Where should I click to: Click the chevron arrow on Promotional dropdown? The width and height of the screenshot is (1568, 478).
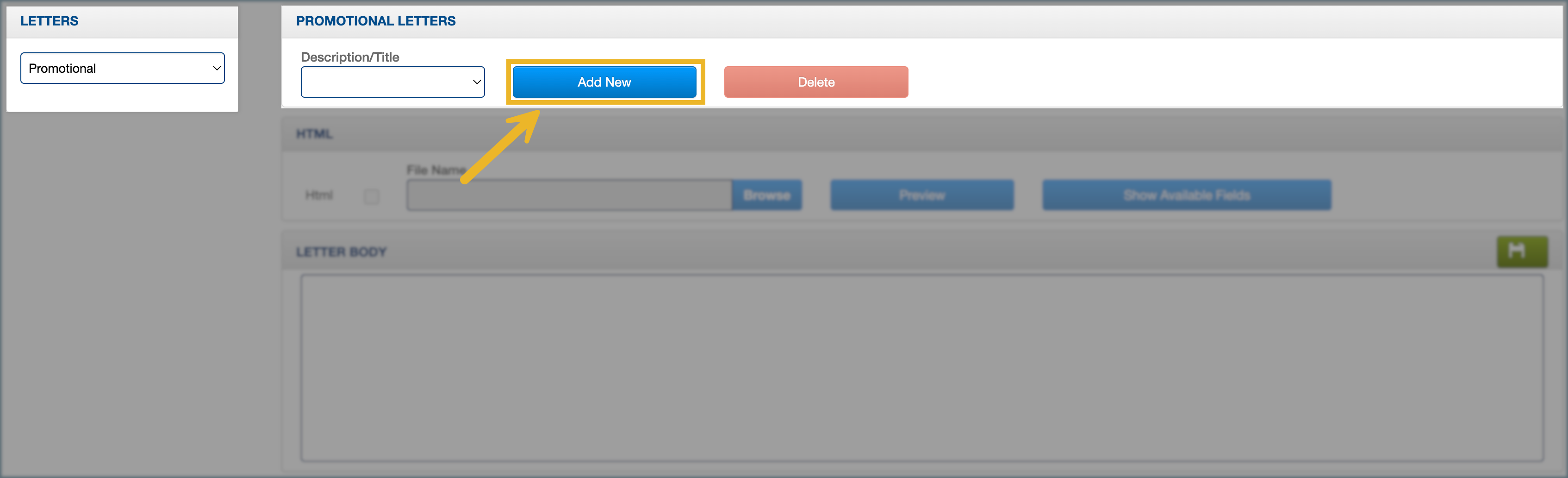[216, 68]
